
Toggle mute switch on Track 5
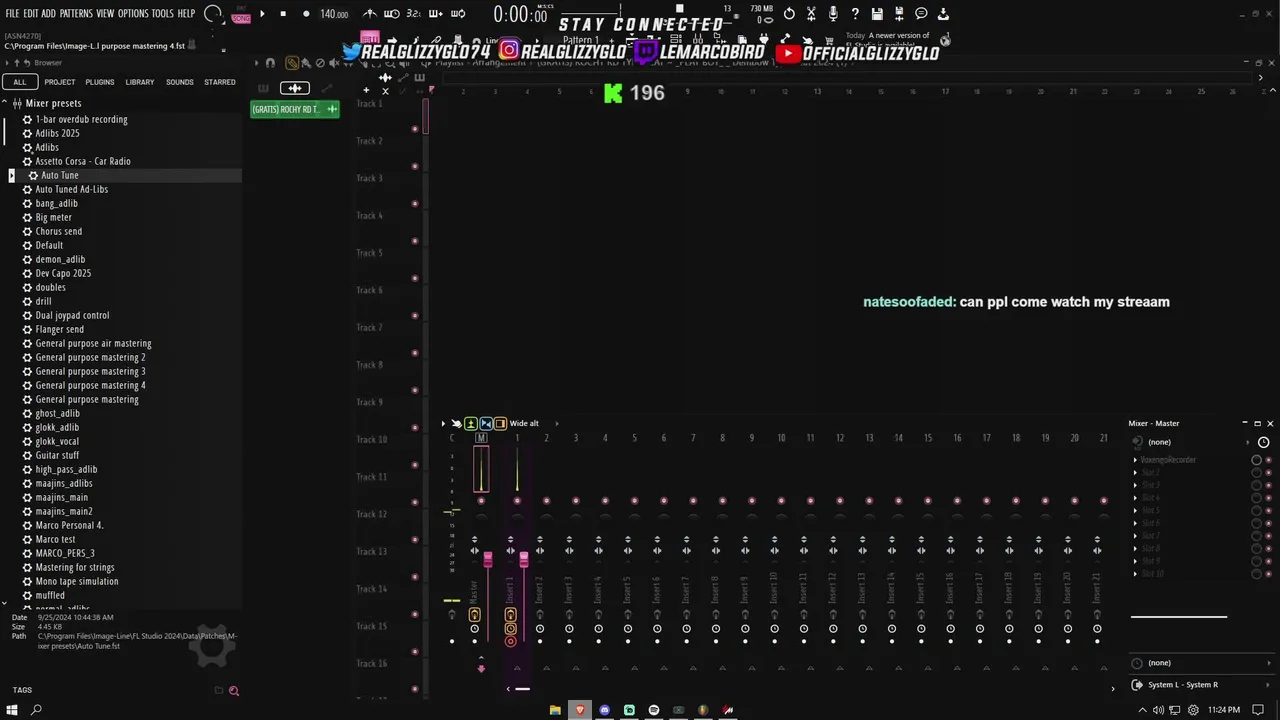click(415, 278)
